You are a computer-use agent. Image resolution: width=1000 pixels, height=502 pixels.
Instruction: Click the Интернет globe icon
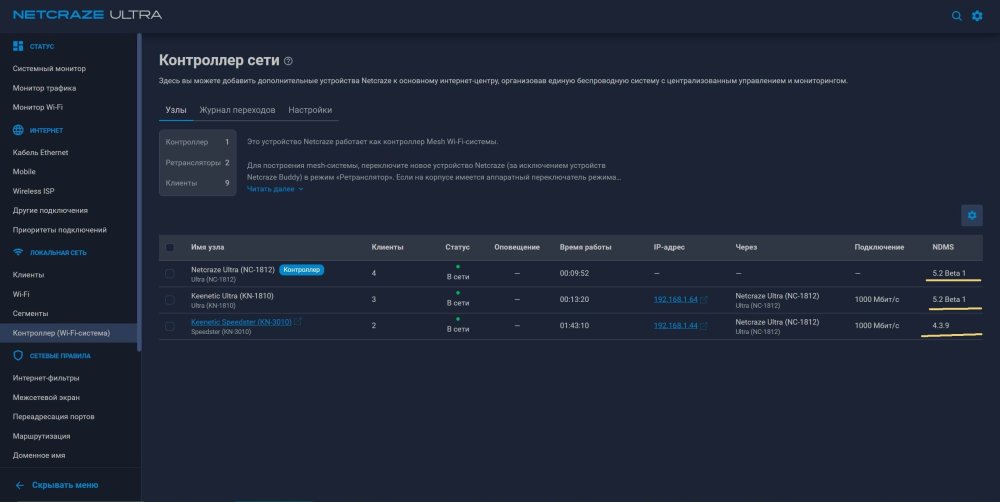coord(18,130)
